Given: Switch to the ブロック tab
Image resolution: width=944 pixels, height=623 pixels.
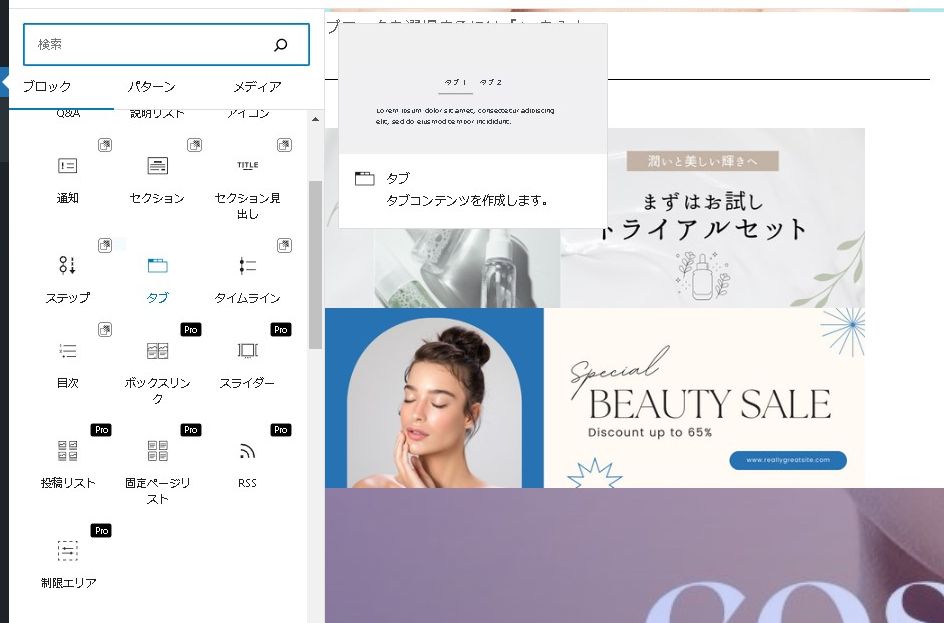Looking at the screenshot, I should coord(47,87).
